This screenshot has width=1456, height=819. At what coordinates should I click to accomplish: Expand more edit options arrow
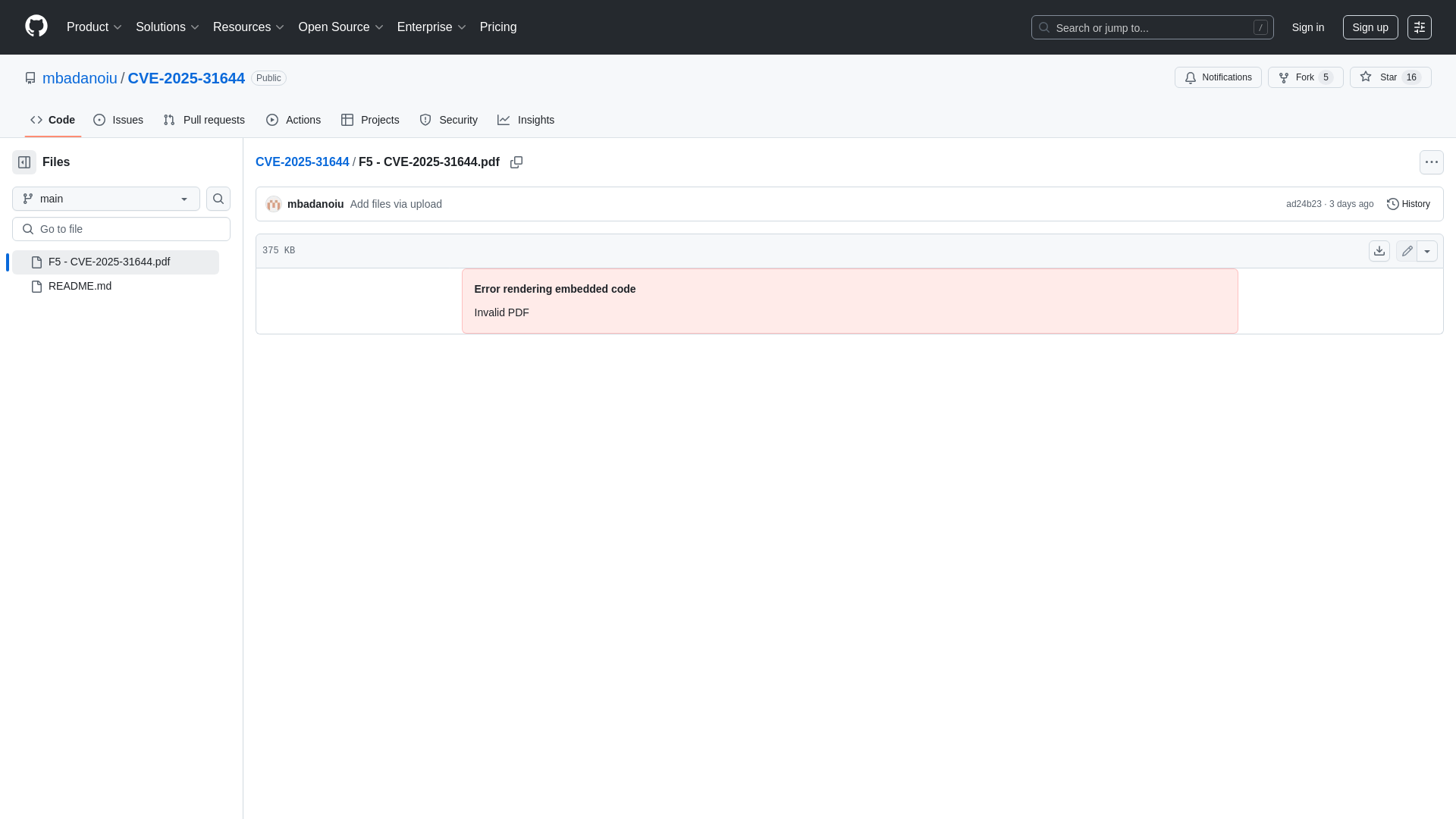pyautogui.click(x=1427, y=251)
